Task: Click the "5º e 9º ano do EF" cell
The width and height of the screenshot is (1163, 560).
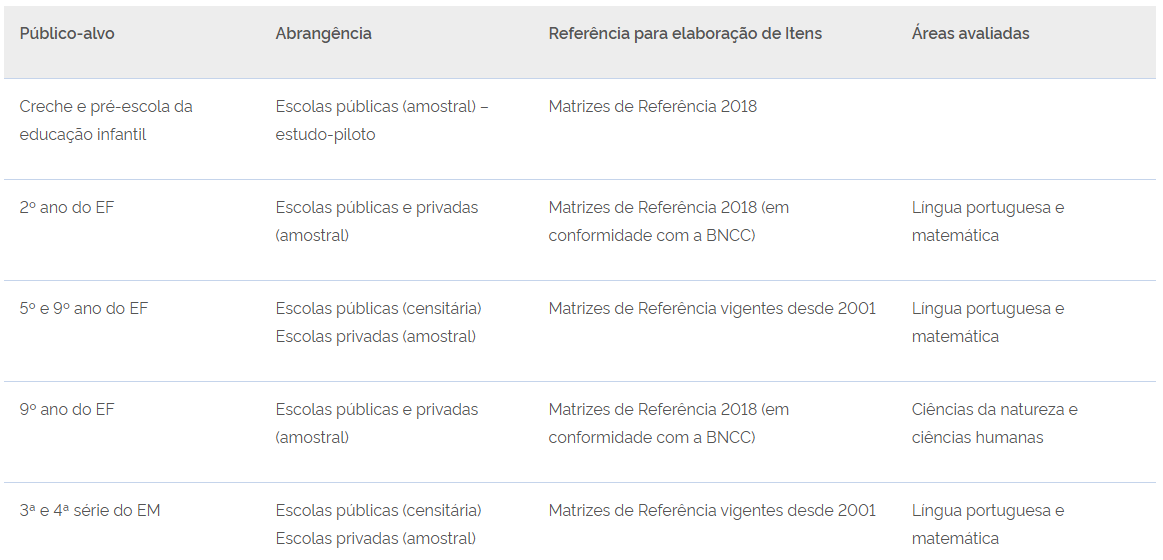Action: pos(84,309)
